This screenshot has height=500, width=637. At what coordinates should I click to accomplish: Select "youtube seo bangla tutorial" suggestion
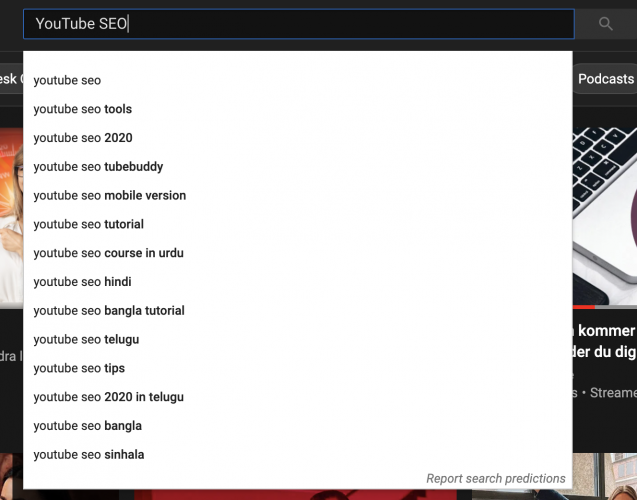click(298, 311)
